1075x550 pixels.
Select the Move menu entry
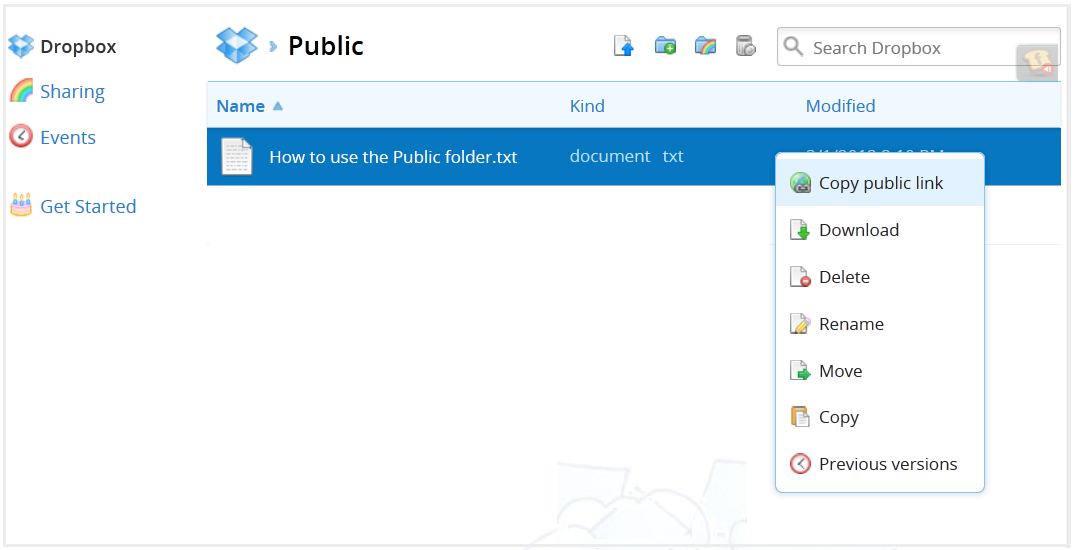click(x=880, y=370)
